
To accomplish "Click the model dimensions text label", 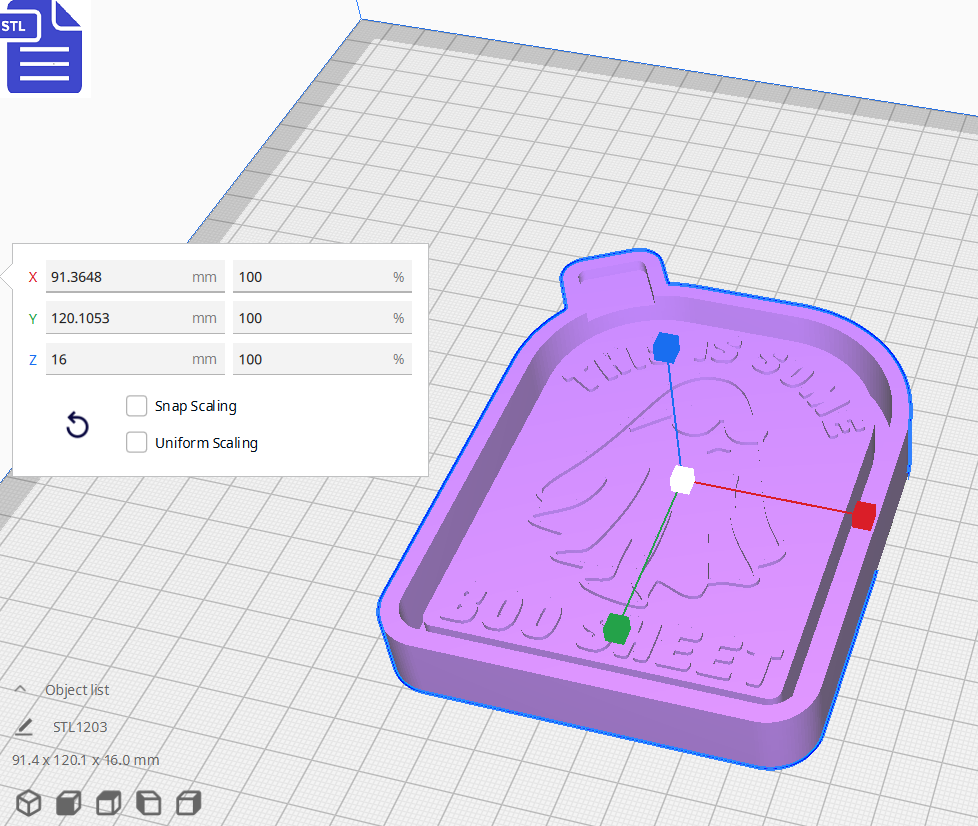I will click(x=85, y=760).
